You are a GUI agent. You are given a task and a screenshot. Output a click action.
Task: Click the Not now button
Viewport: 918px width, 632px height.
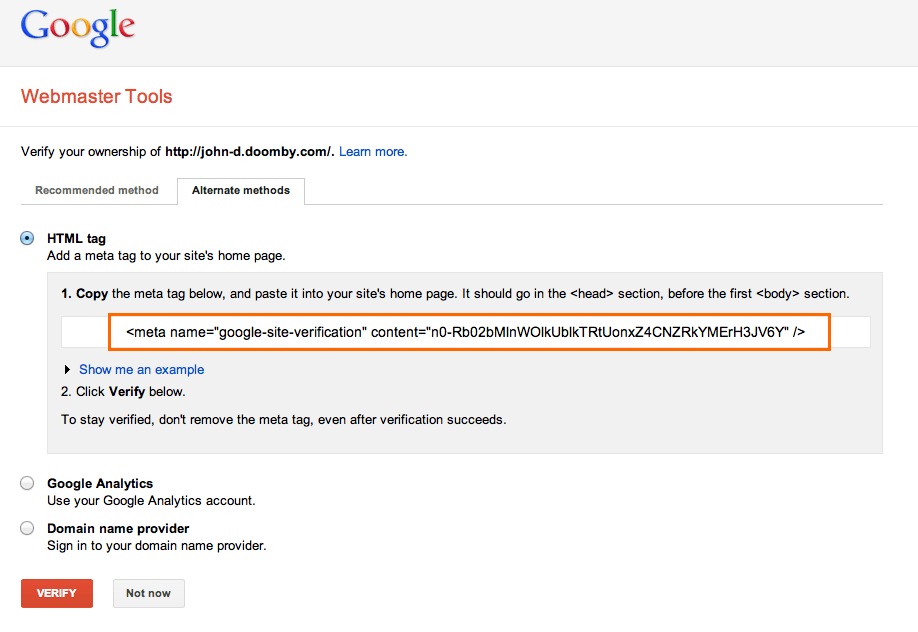pos(149,593)
